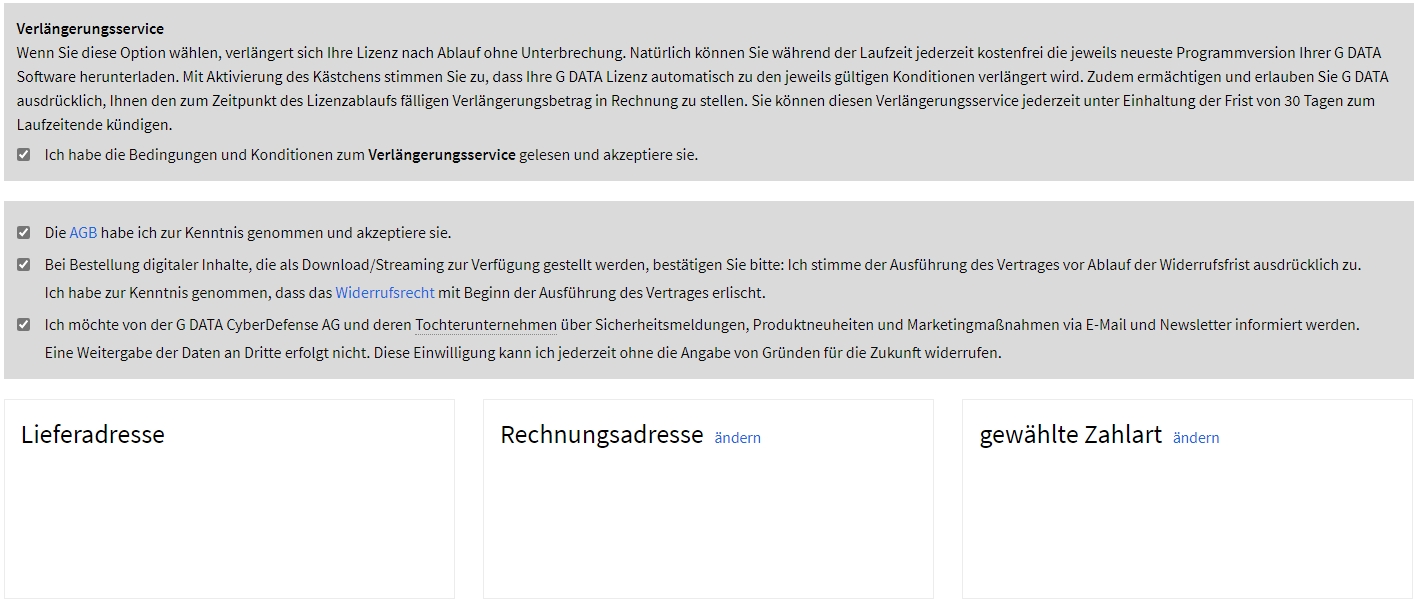This screenshot has height=603, width=1418.
Task: Uncheck the newsletter and marketing consent checkbox
Action: [x=23, y=325]
